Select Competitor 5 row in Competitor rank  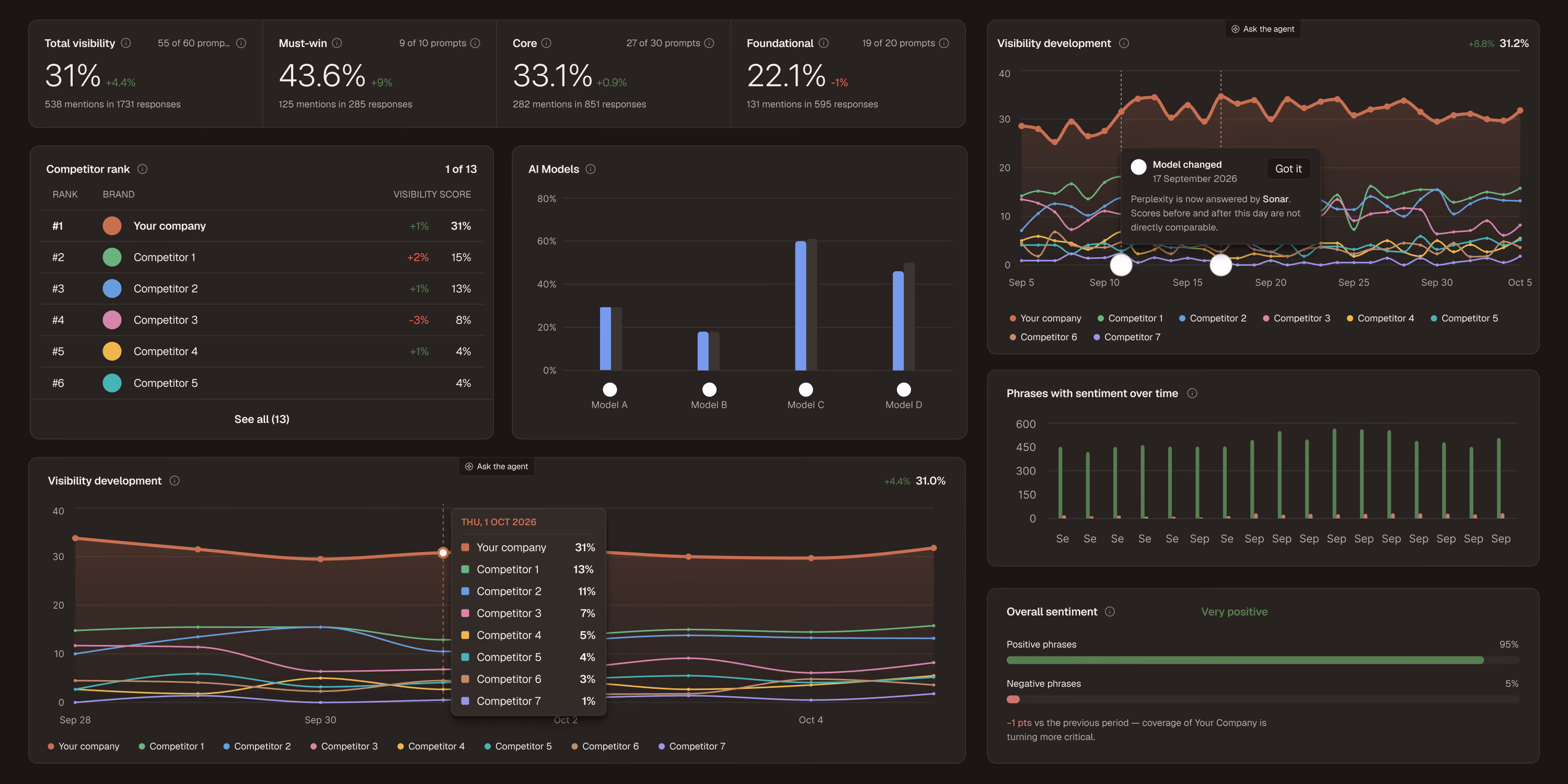pos(262,384)
